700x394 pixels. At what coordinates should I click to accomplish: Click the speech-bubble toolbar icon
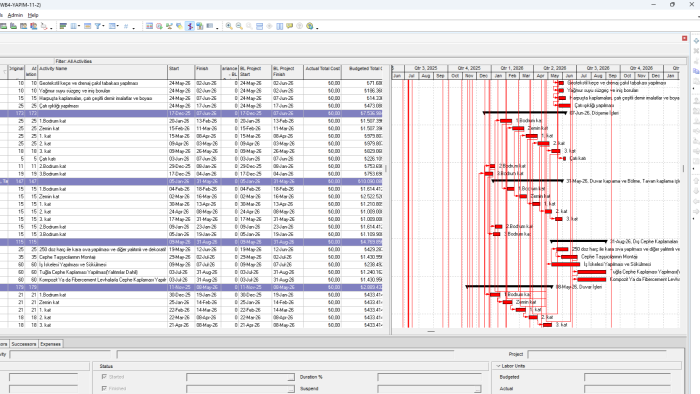pos(290,26)
